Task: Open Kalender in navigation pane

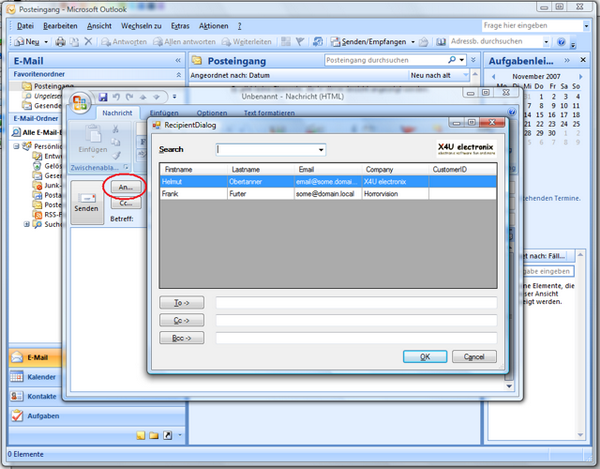Action: (35, 377)
